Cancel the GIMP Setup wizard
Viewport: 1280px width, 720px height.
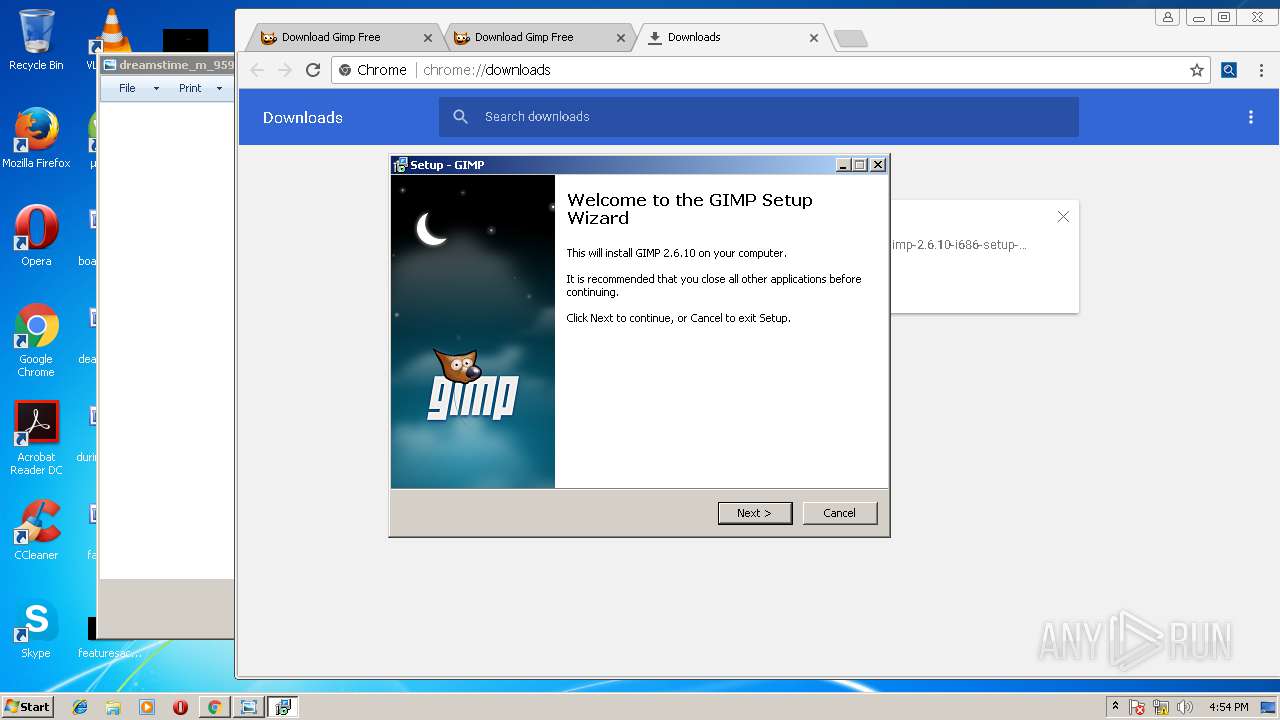tap(839, 513)
